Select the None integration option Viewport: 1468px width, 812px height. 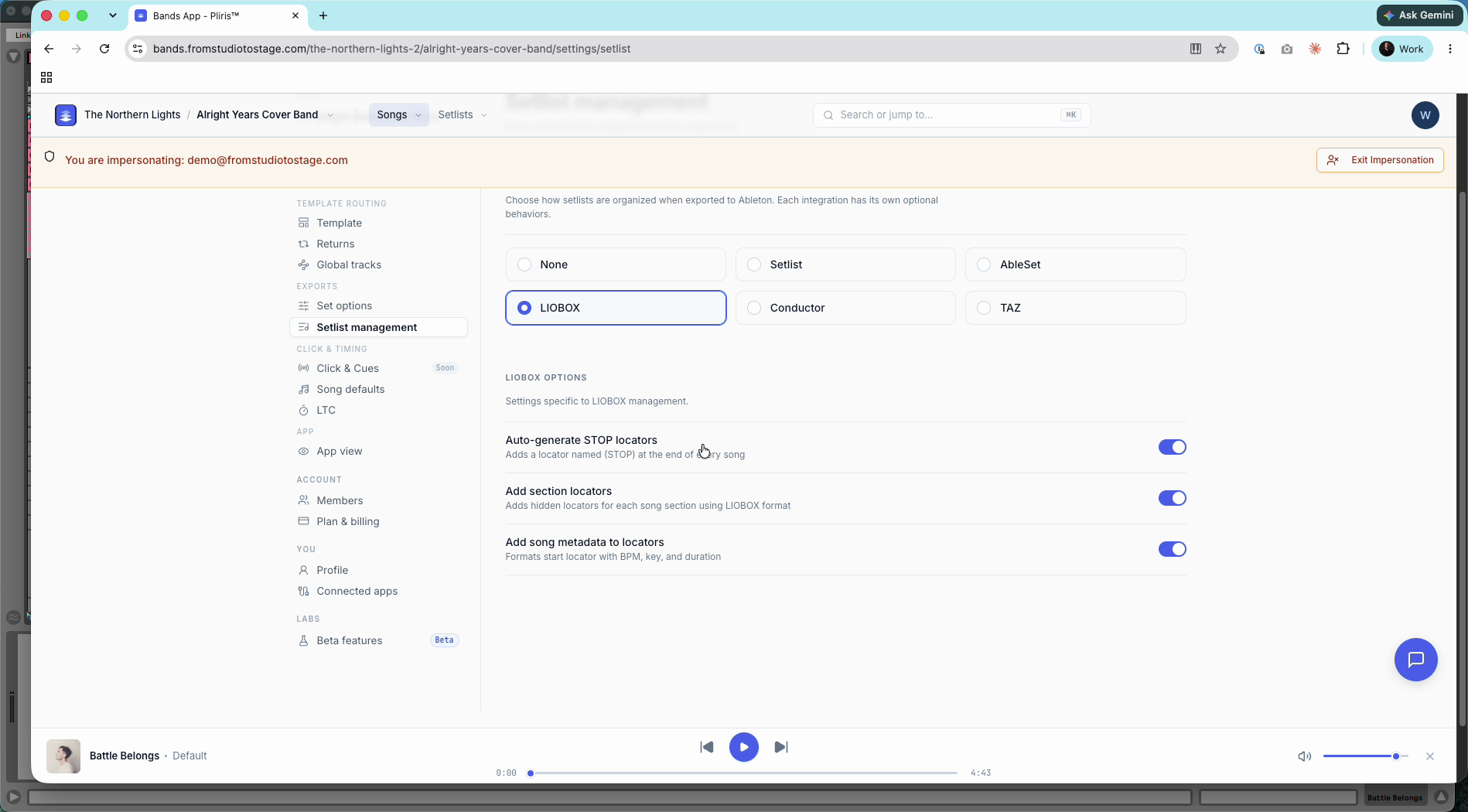(616, 264)
